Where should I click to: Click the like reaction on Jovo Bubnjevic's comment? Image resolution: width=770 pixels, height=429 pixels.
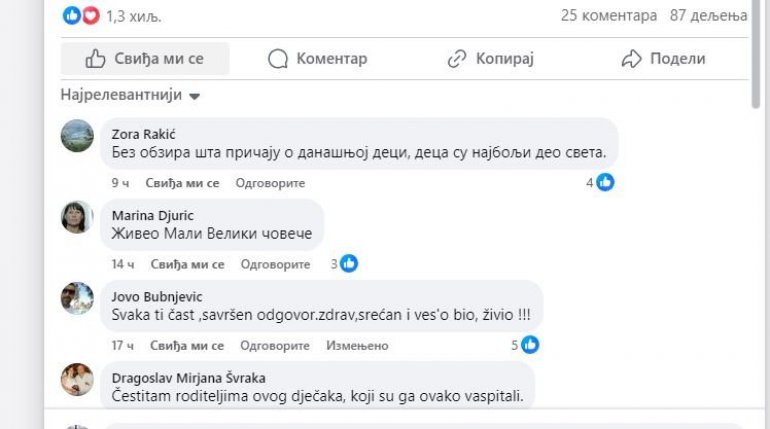[x=530, y=345]
